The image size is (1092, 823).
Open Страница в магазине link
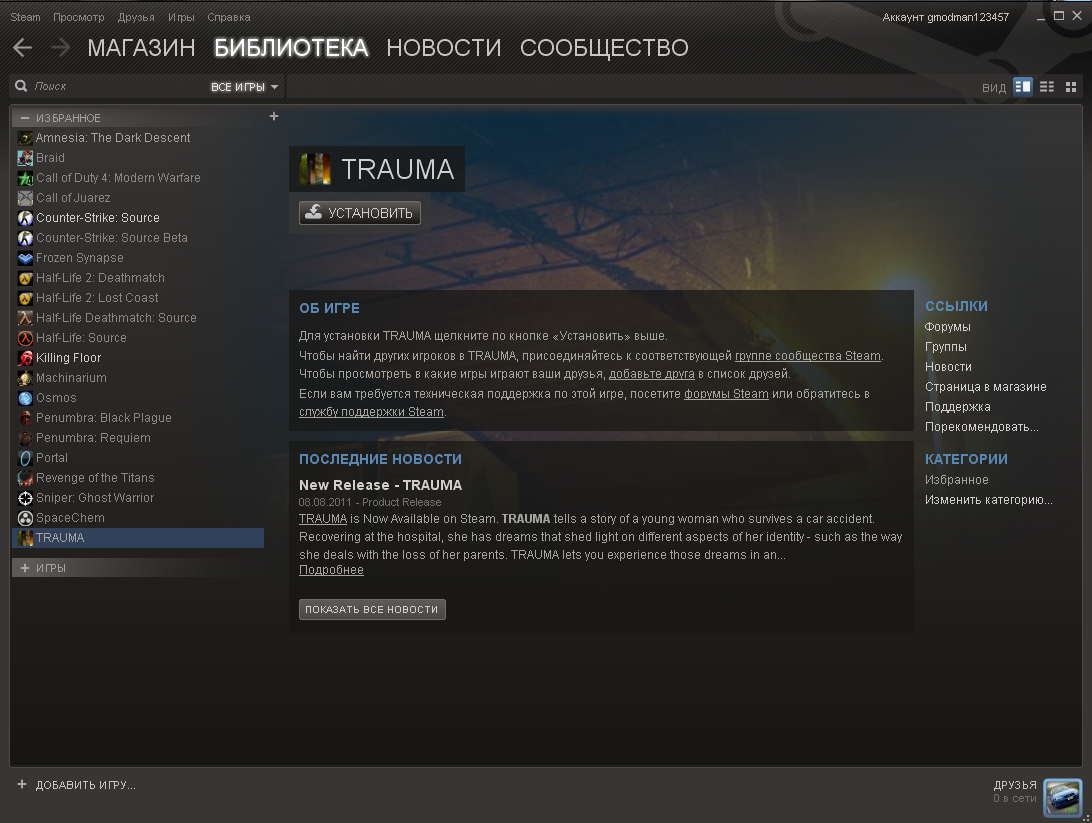(985, 387)
